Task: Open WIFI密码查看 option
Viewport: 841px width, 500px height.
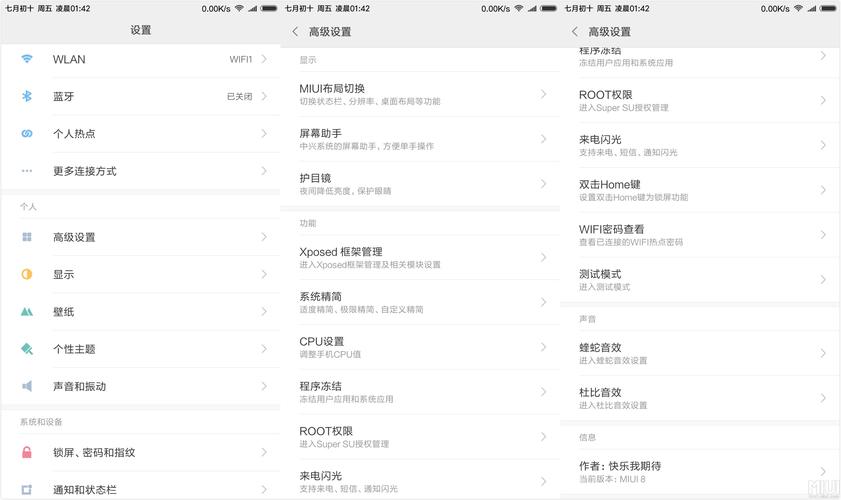Action: click(x=700, y=234)
